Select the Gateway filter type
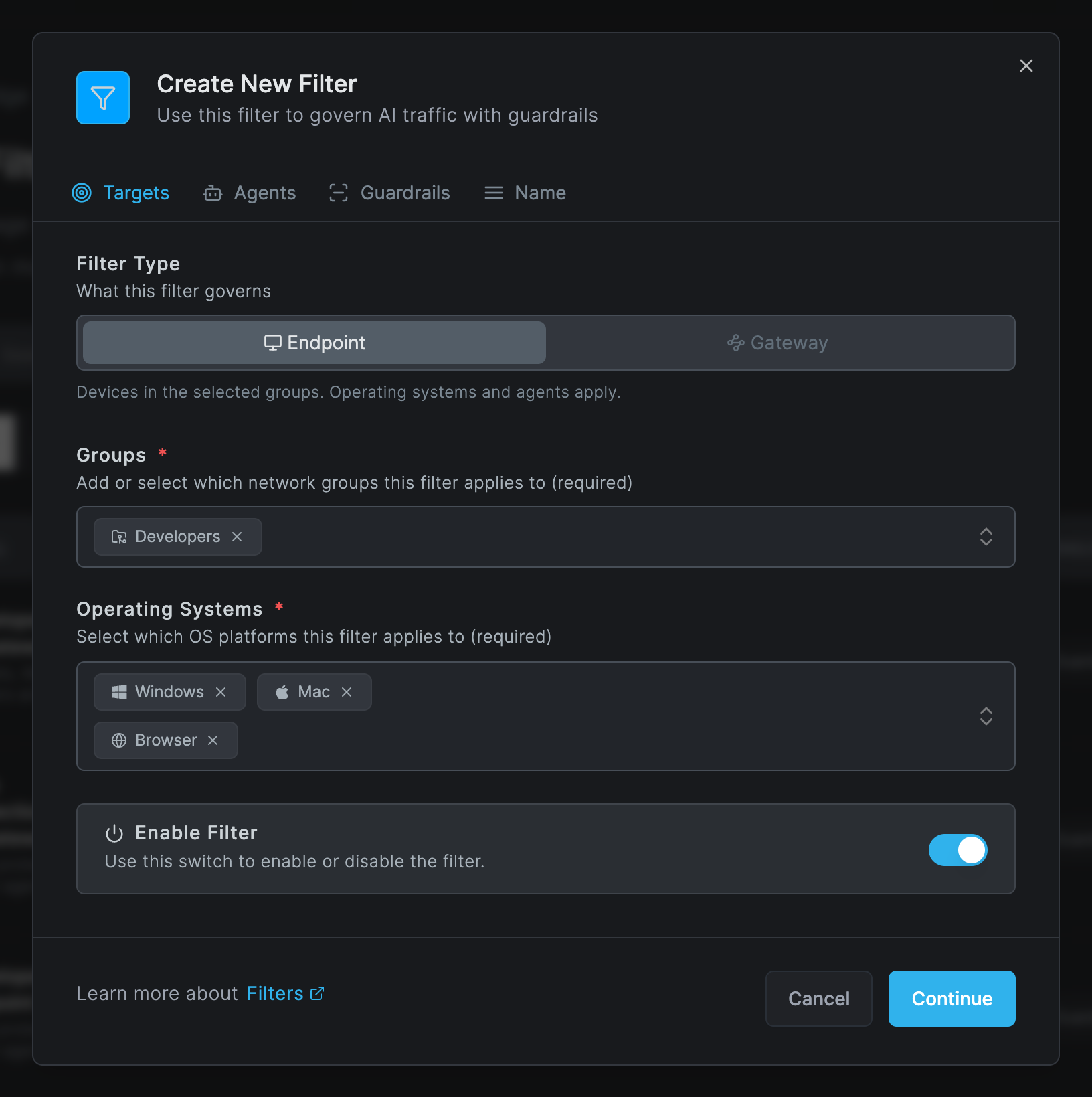The height and width of the screenshot is (1097, 1092). coord(778,343)
